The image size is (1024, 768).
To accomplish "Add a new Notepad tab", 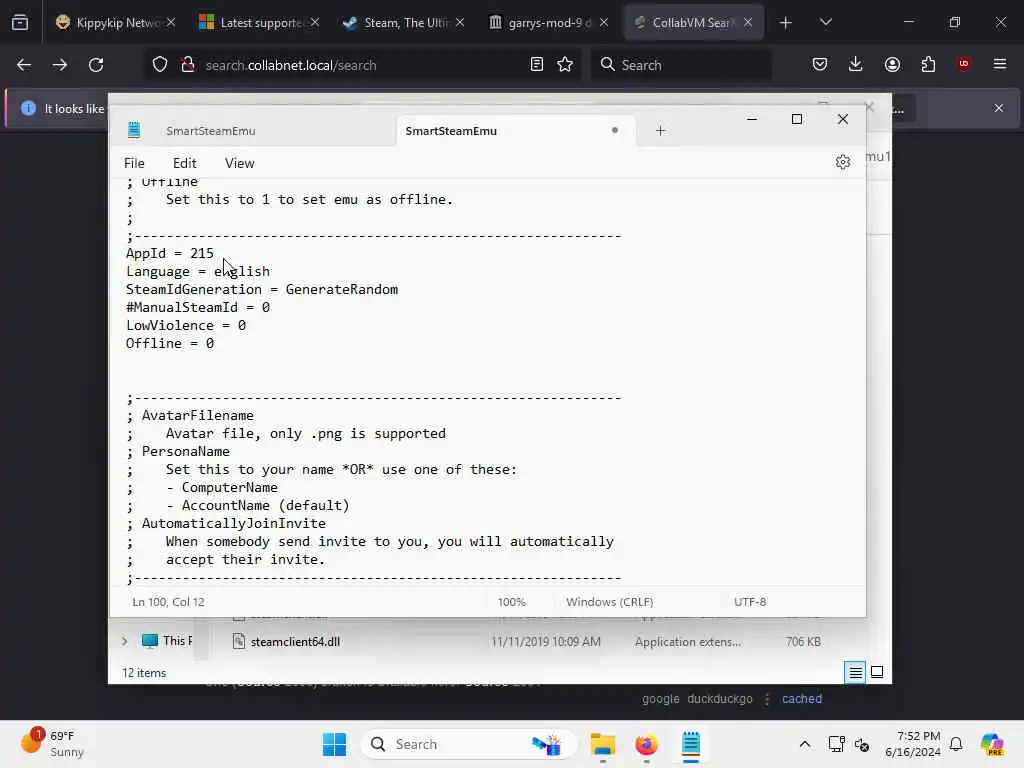I will tap(660, 131).
